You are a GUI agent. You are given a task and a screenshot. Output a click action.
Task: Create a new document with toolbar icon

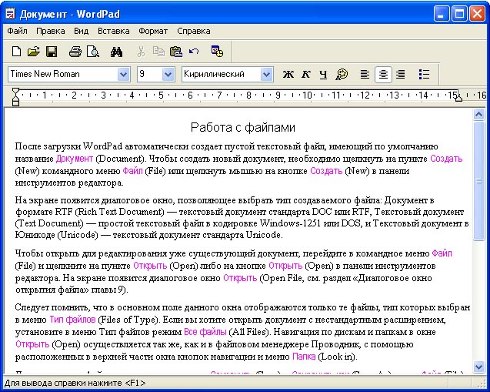click(16, 51)
